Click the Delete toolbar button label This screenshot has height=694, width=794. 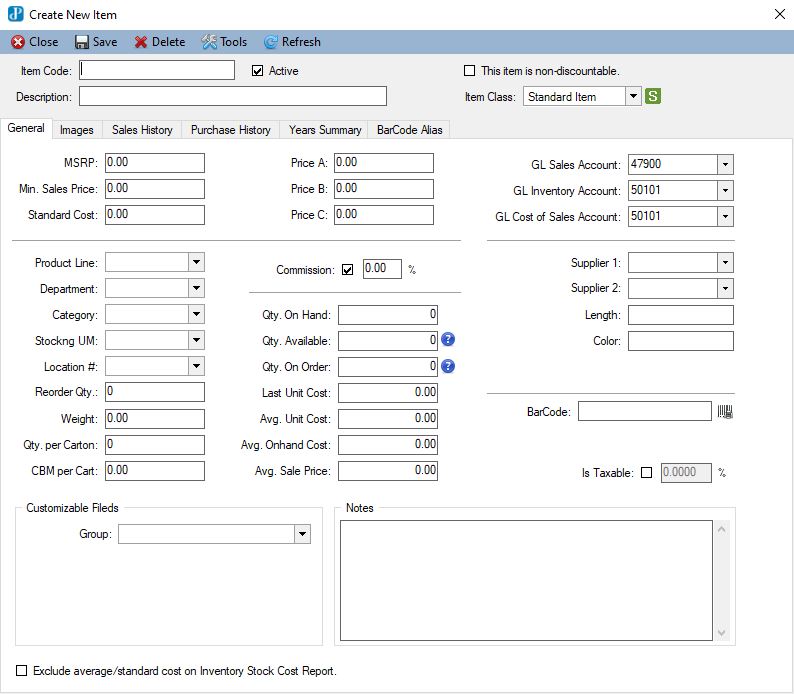click(169, 42)
